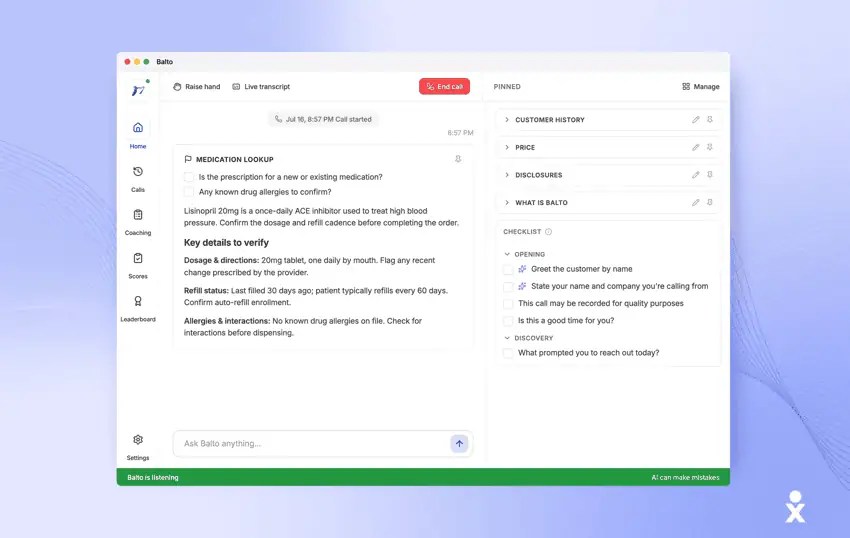Screen dimensions: 850x538
Task: Select the Leaderboard label in sidebar
Action: pos(138,319)
